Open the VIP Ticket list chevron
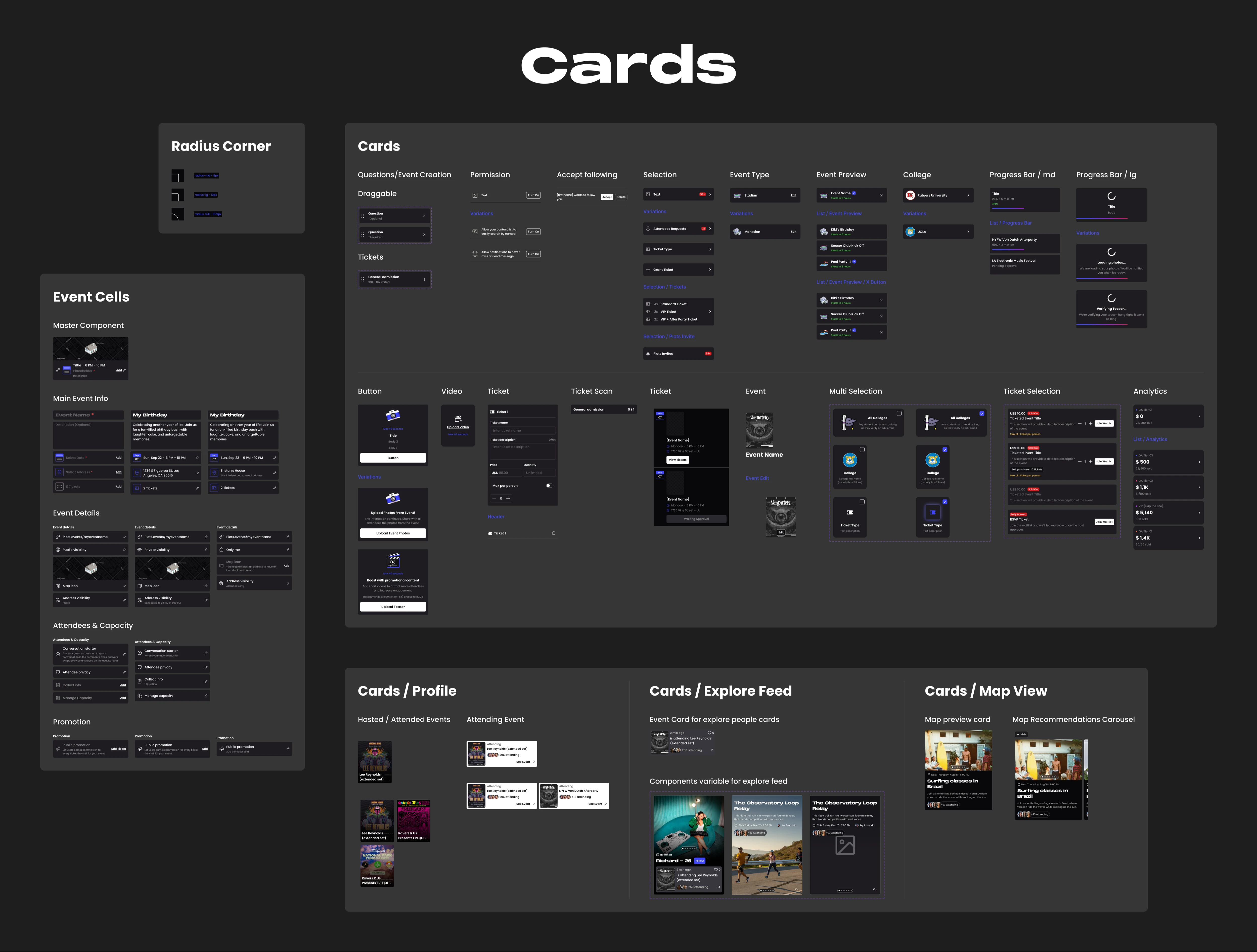The width and height of the screenshot is (1257, 952). click(710, 311)
